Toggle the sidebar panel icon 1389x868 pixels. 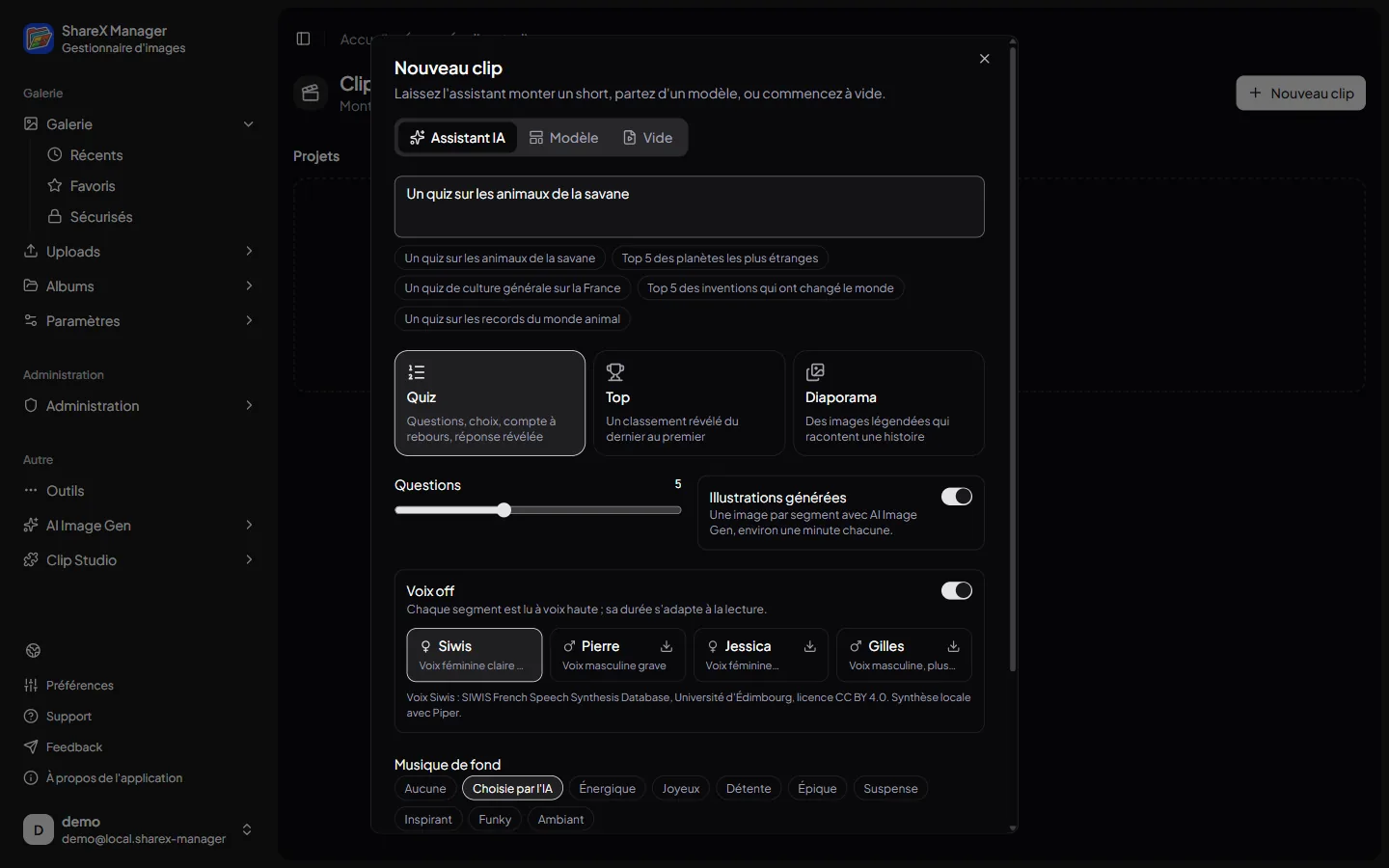point(303,39)
